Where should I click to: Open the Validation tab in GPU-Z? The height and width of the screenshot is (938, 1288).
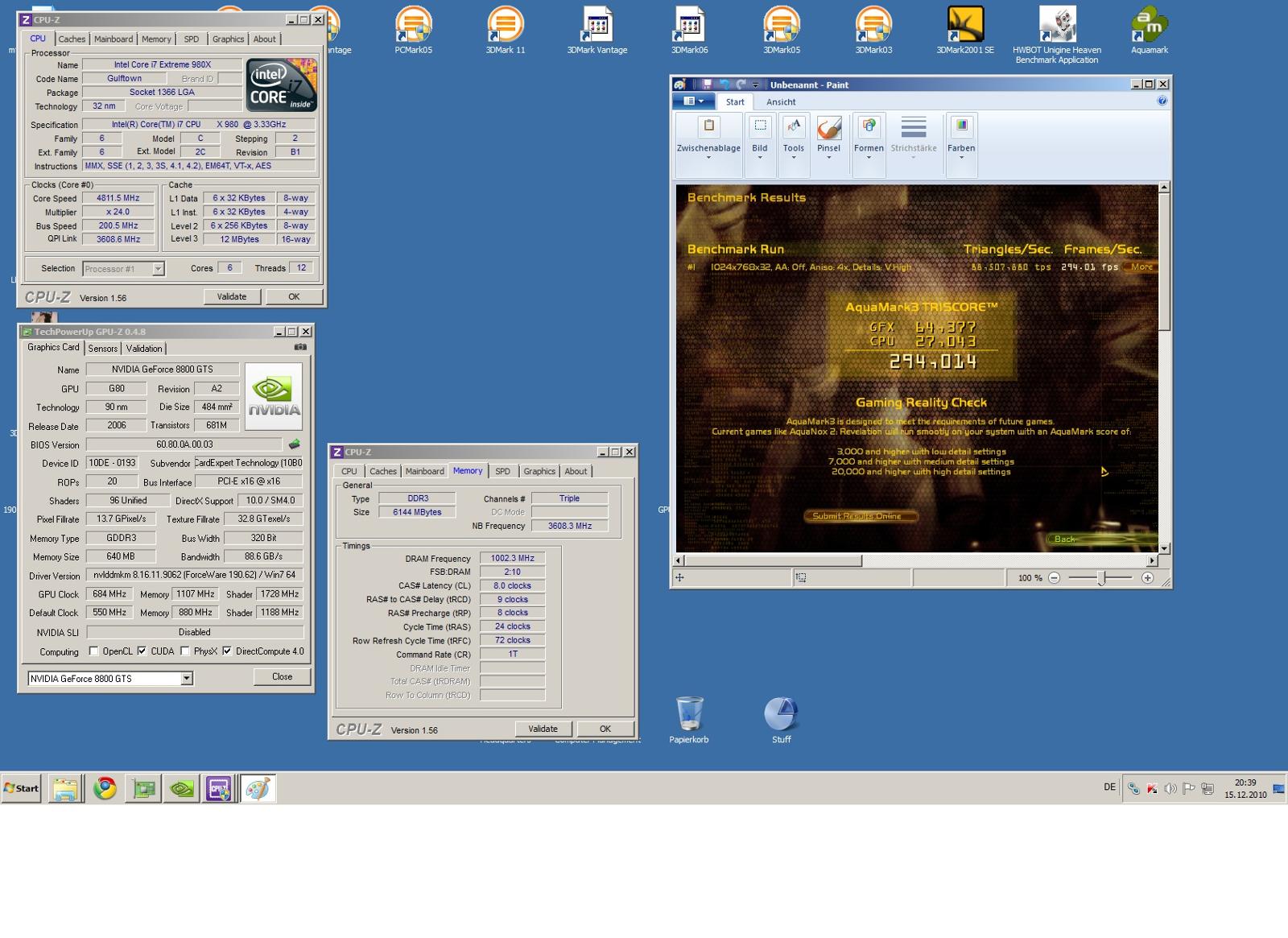tap(144, 348)
